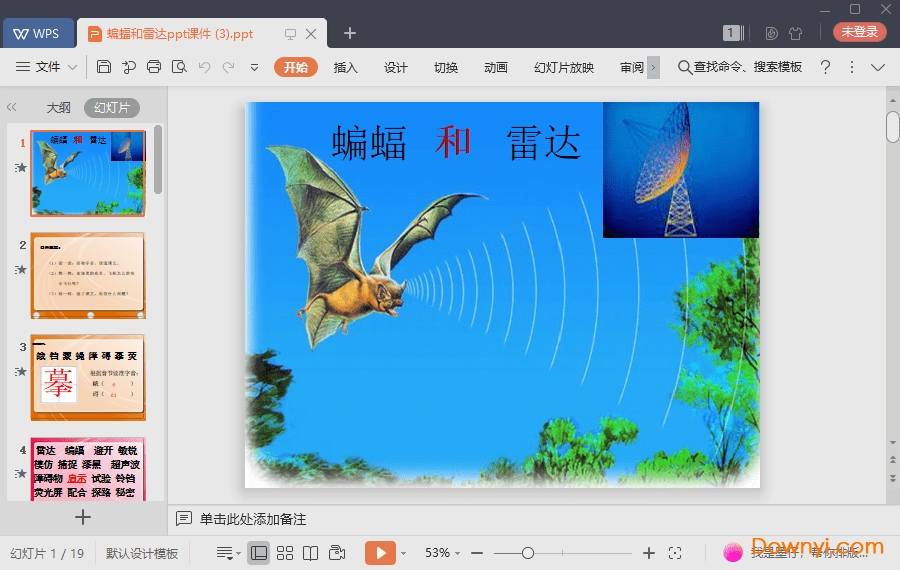Select the 幻灯片放映 ribbon tab
This screenshot has height=570, width=900.
[x=564, y=67]
